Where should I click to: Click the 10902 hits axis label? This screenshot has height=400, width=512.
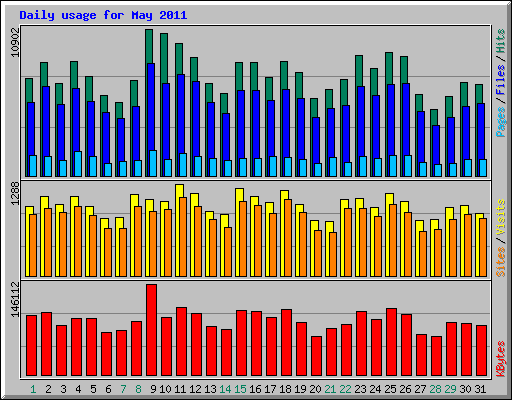pos(15,42)
